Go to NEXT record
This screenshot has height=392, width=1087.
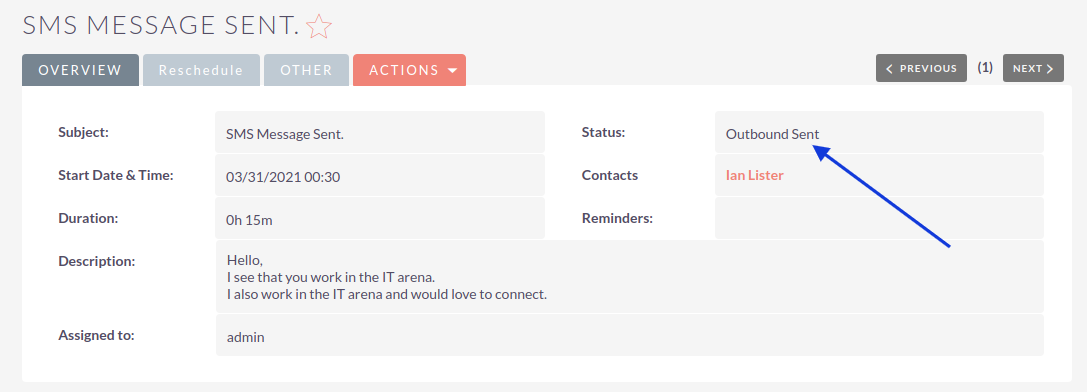[1033, 68]
